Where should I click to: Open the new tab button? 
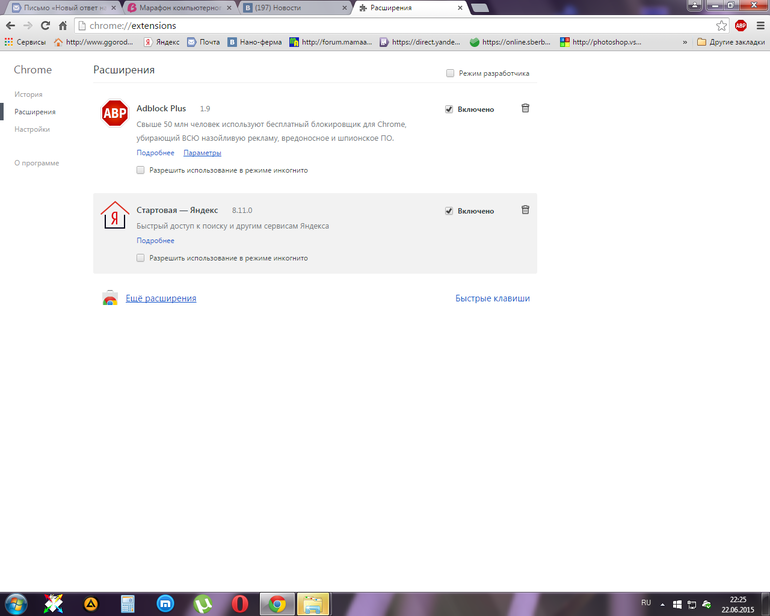click(480, 8)
